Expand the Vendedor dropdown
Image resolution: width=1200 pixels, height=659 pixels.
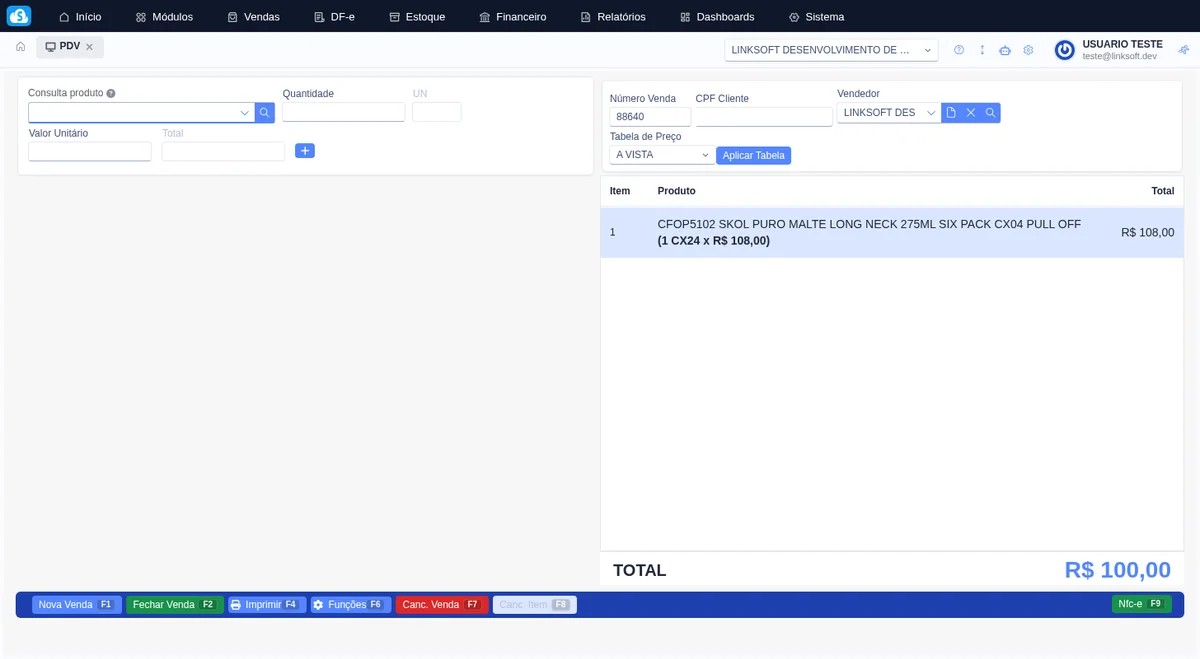coord(930,113)
